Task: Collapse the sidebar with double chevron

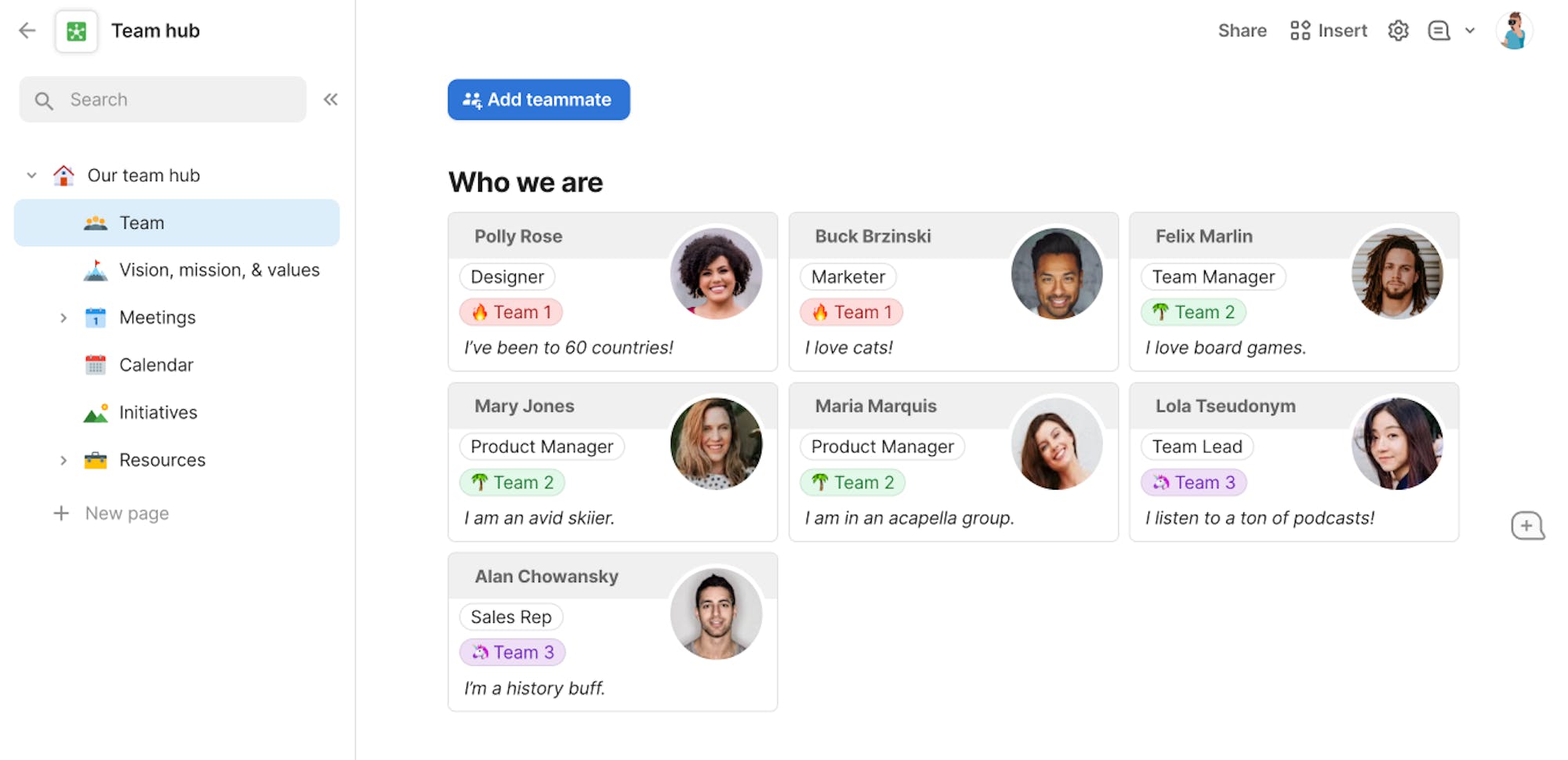Action: (x=331, y=100)
